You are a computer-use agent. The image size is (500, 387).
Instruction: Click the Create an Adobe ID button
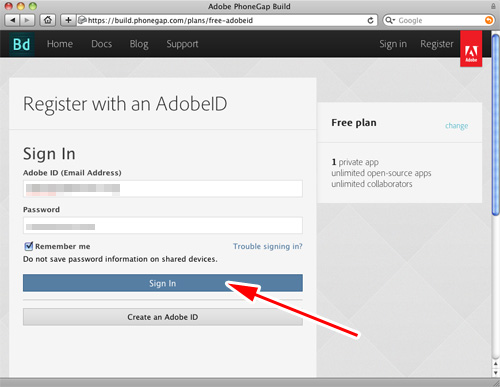click(x=163, y=317)
